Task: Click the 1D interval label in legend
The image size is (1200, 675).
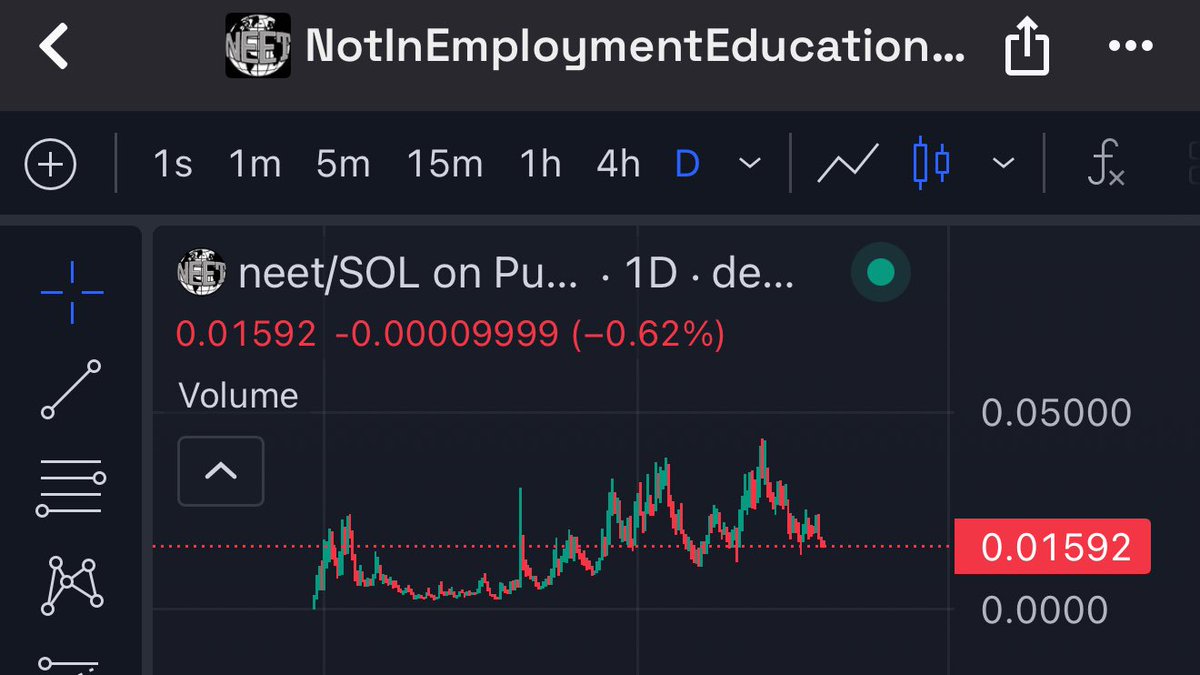Action: (x=651, y=274)
